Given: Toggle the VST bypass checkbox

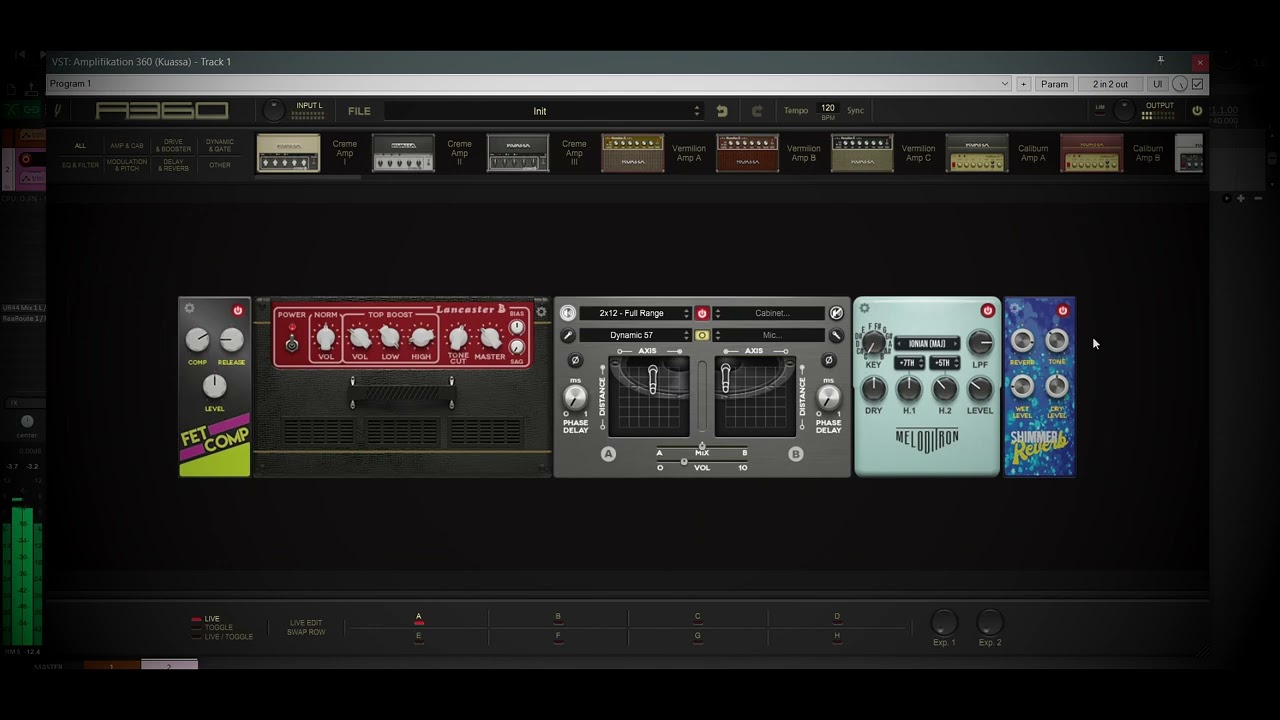Looking at the screenshot, I should point(1198,84).
